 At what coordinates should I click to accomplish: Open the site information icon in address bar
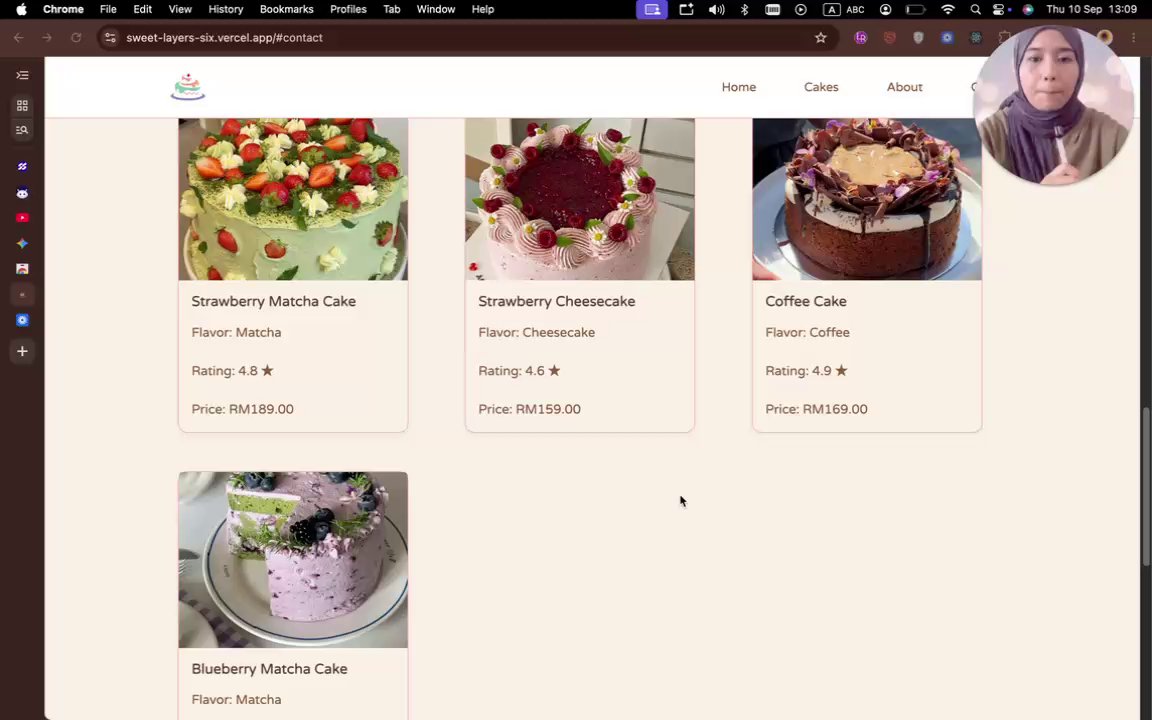(109, 37)
